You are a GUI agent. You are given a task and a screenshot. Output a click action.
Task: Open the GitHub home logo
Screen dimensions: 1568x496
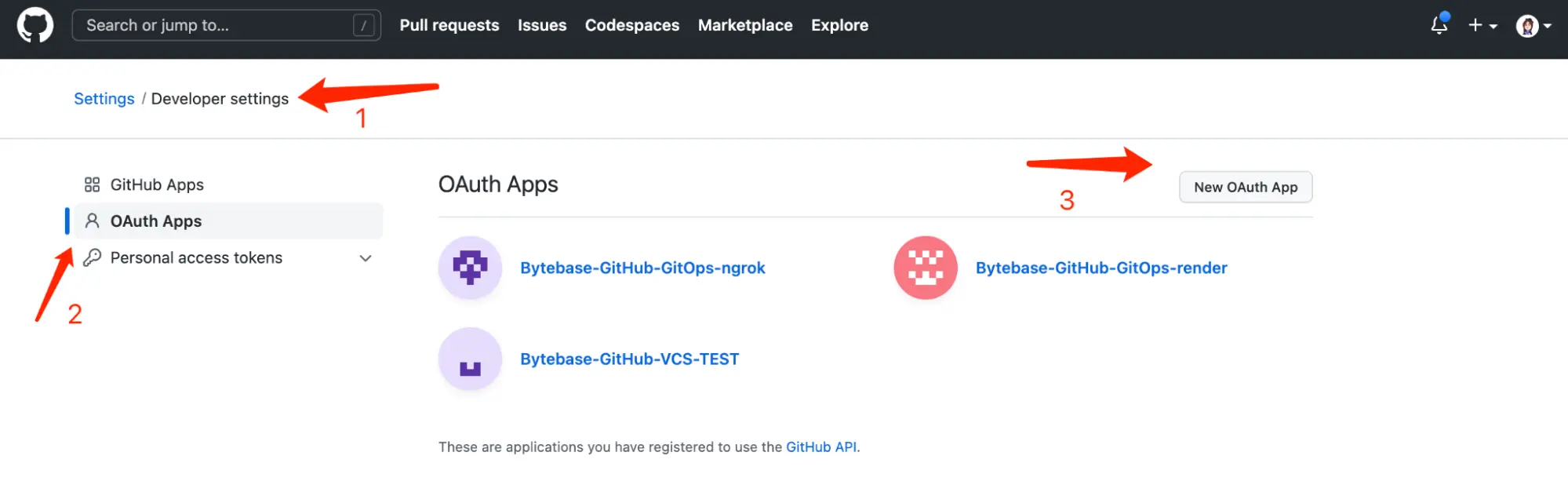tap(35, 25)
